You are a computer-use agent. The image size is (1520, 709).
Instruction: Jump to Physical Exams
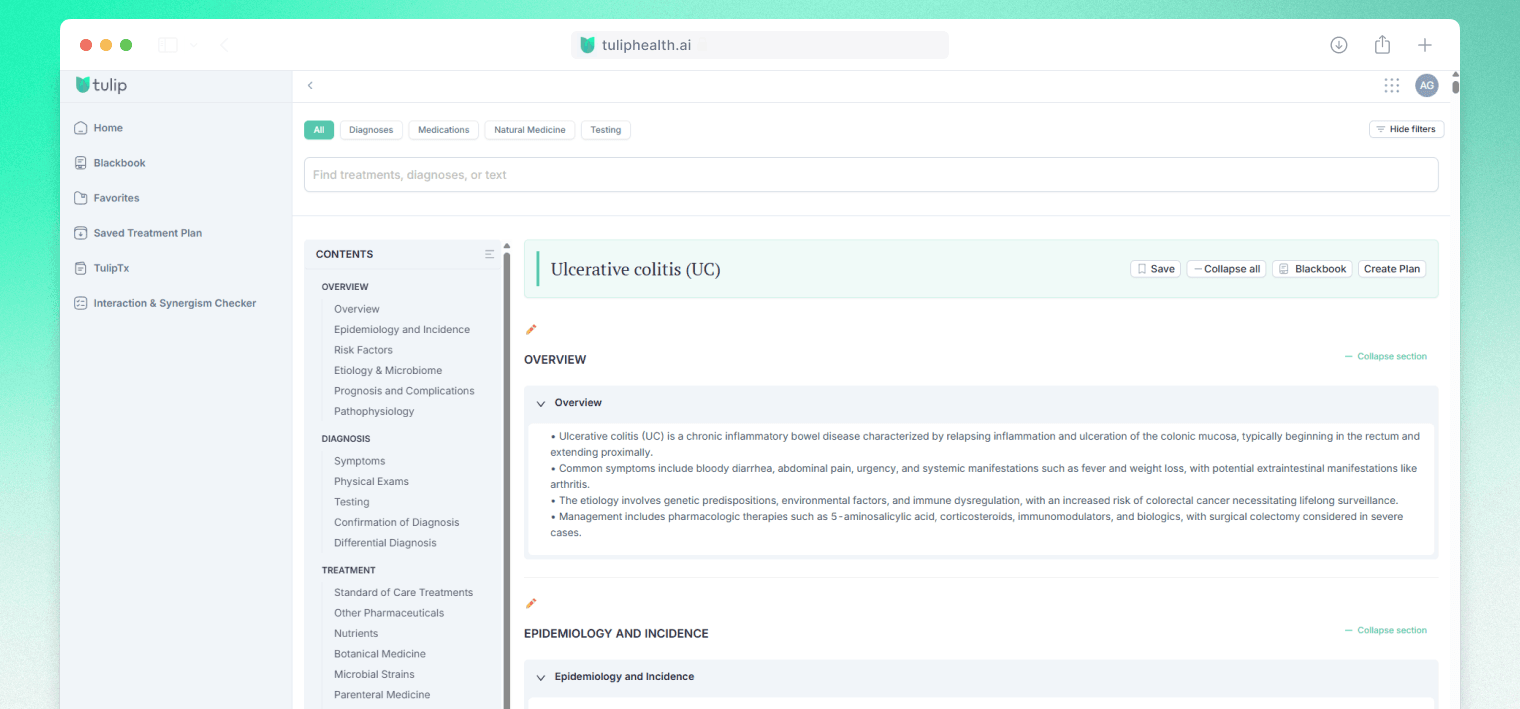click(371, 482)
